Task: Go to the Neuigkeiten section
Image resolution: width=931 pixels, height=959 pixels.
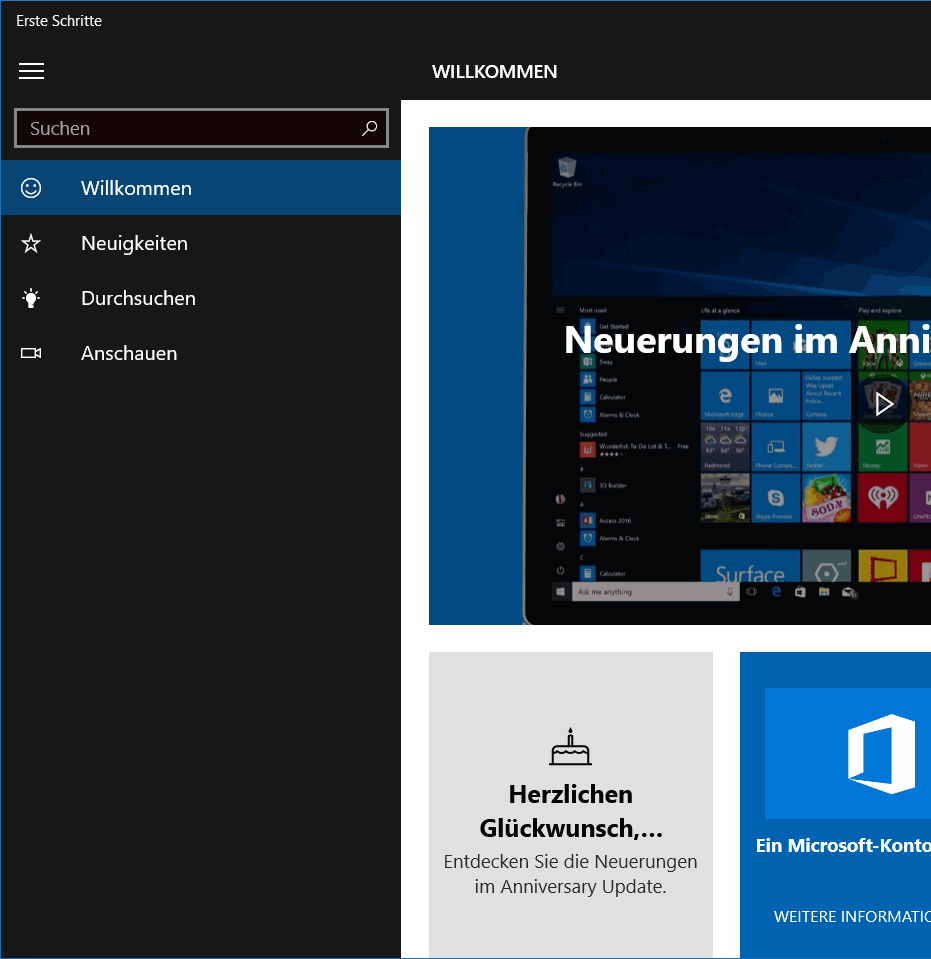Action: (x=134, y=243)
